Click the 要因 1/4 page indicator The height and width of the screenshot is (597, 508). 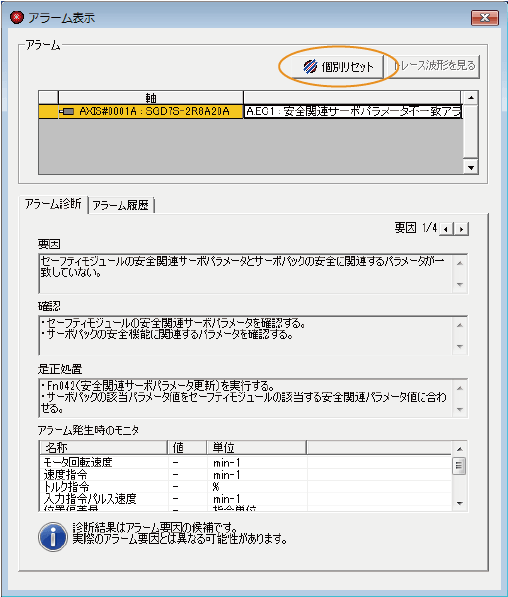[x=415, y=228]
